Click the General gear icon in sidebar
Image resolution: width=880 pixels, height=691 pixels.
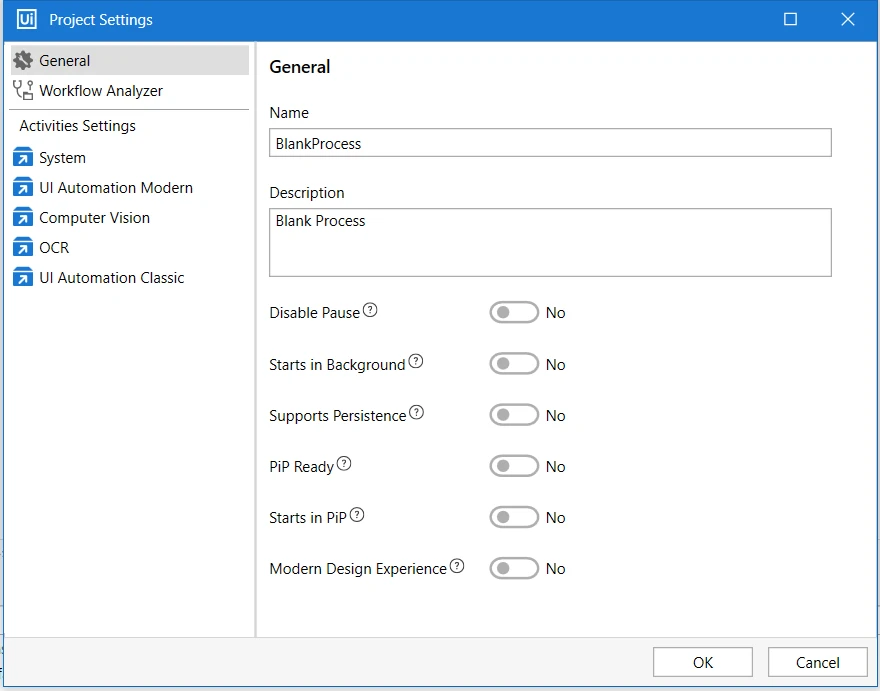(23, 60)
